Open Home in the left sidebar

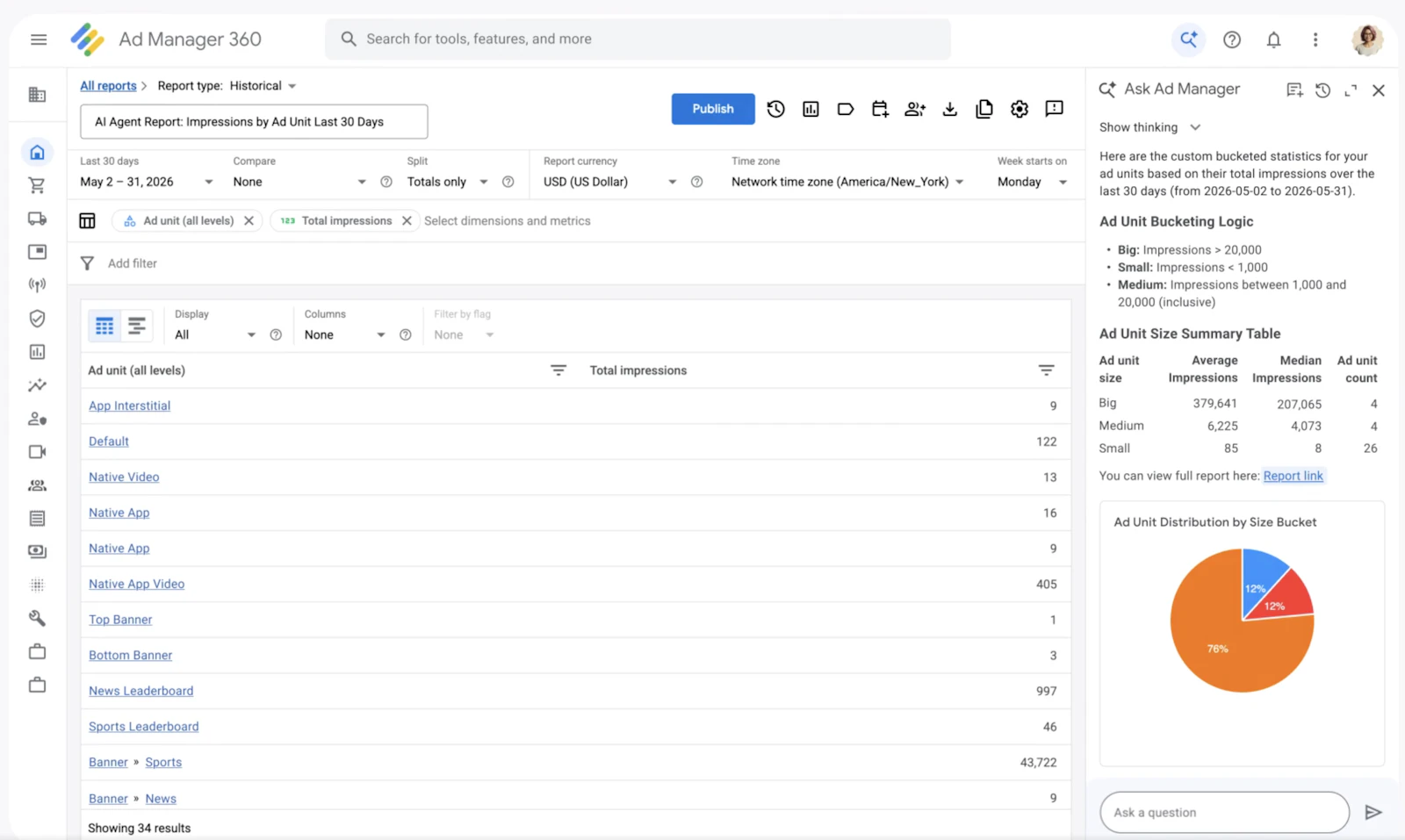[x=37, y=153]
